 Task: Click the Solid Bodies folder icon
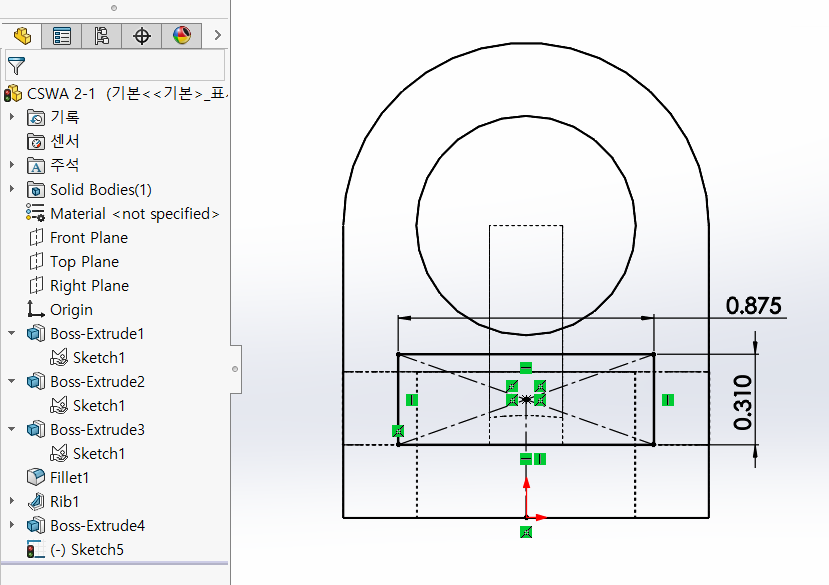click(x=35, y=189)
